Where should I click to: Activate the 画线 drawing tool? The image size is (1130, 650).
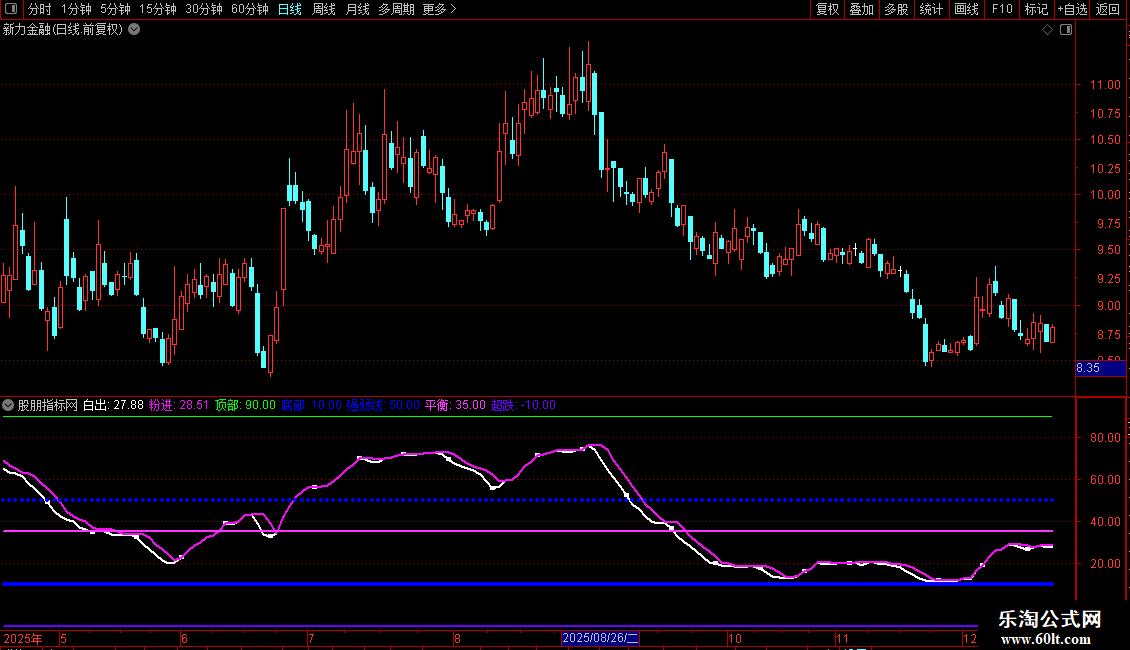[x=966, y=9]
